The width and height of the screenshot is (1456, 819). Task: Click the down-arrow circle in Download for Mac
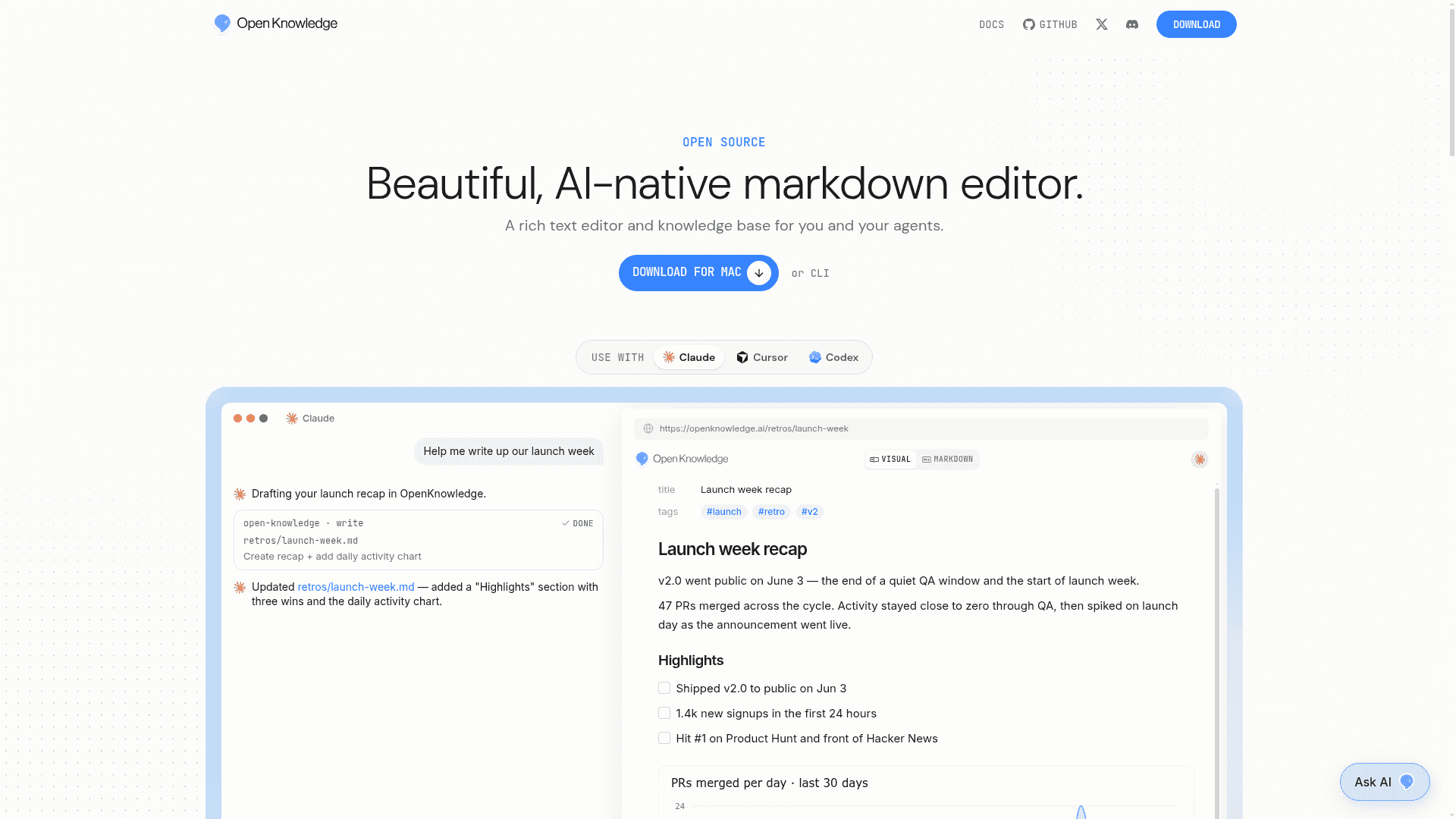pyautogui.click(x=759, y=273)
